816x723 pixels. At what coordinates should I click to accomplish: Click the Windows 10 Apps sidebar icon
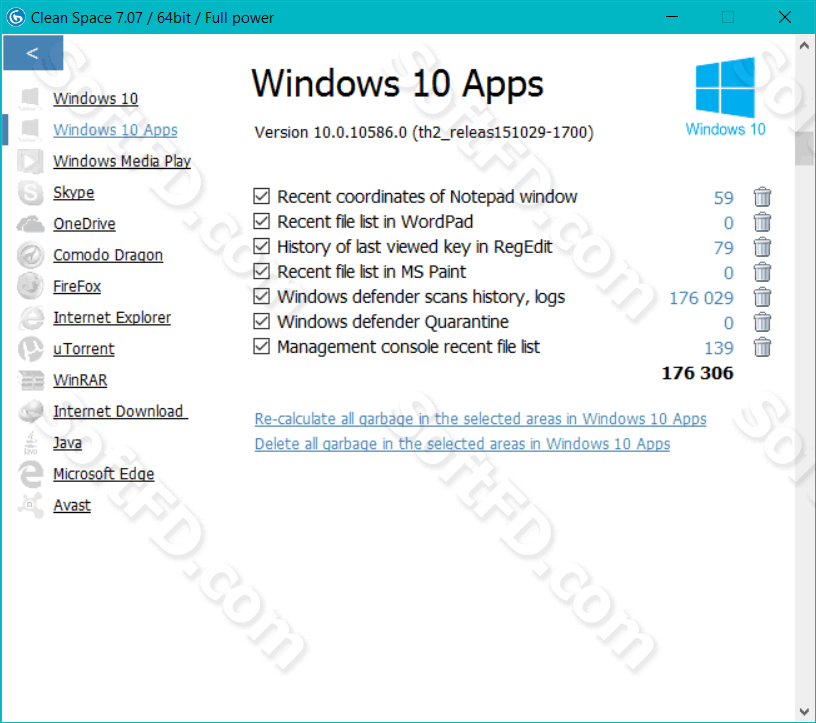coord(30,130)
